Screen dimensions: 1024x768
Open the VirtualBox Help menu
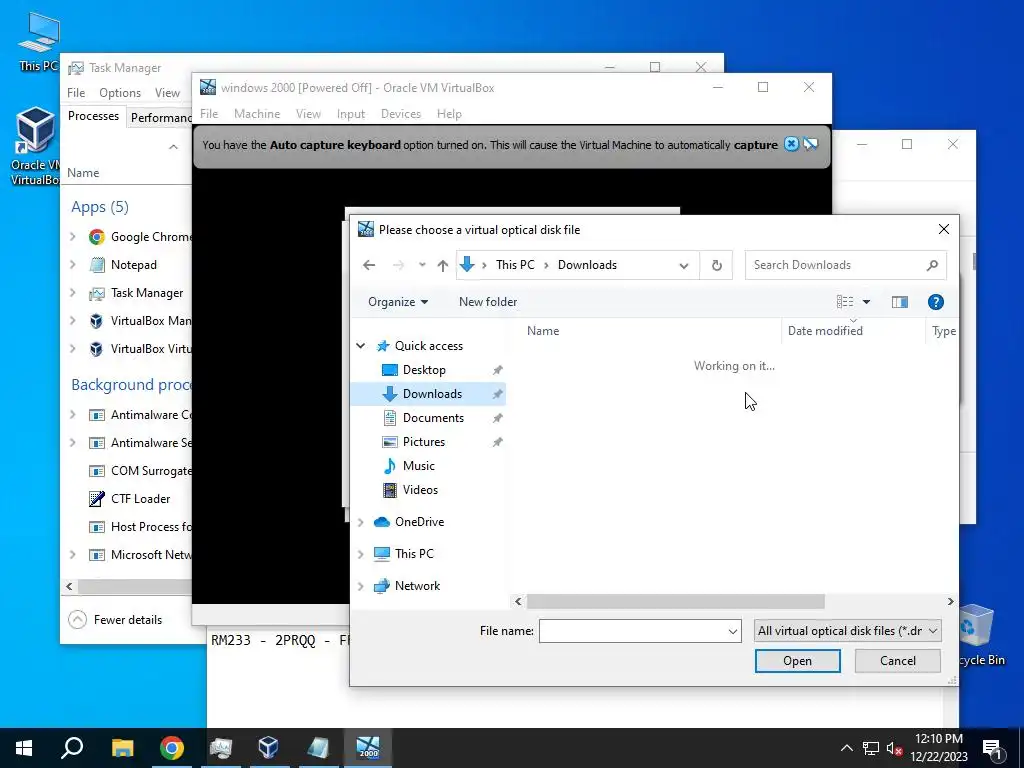(x=449, y=114)
